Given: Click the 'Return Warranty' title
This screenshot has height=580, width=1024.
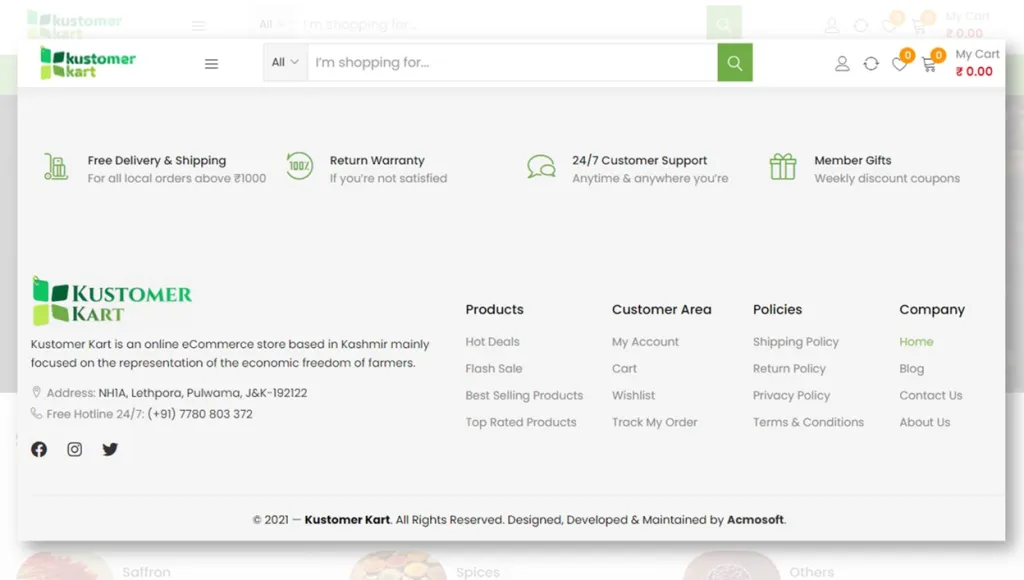Looking at the screenshot, I should (377, 160).
